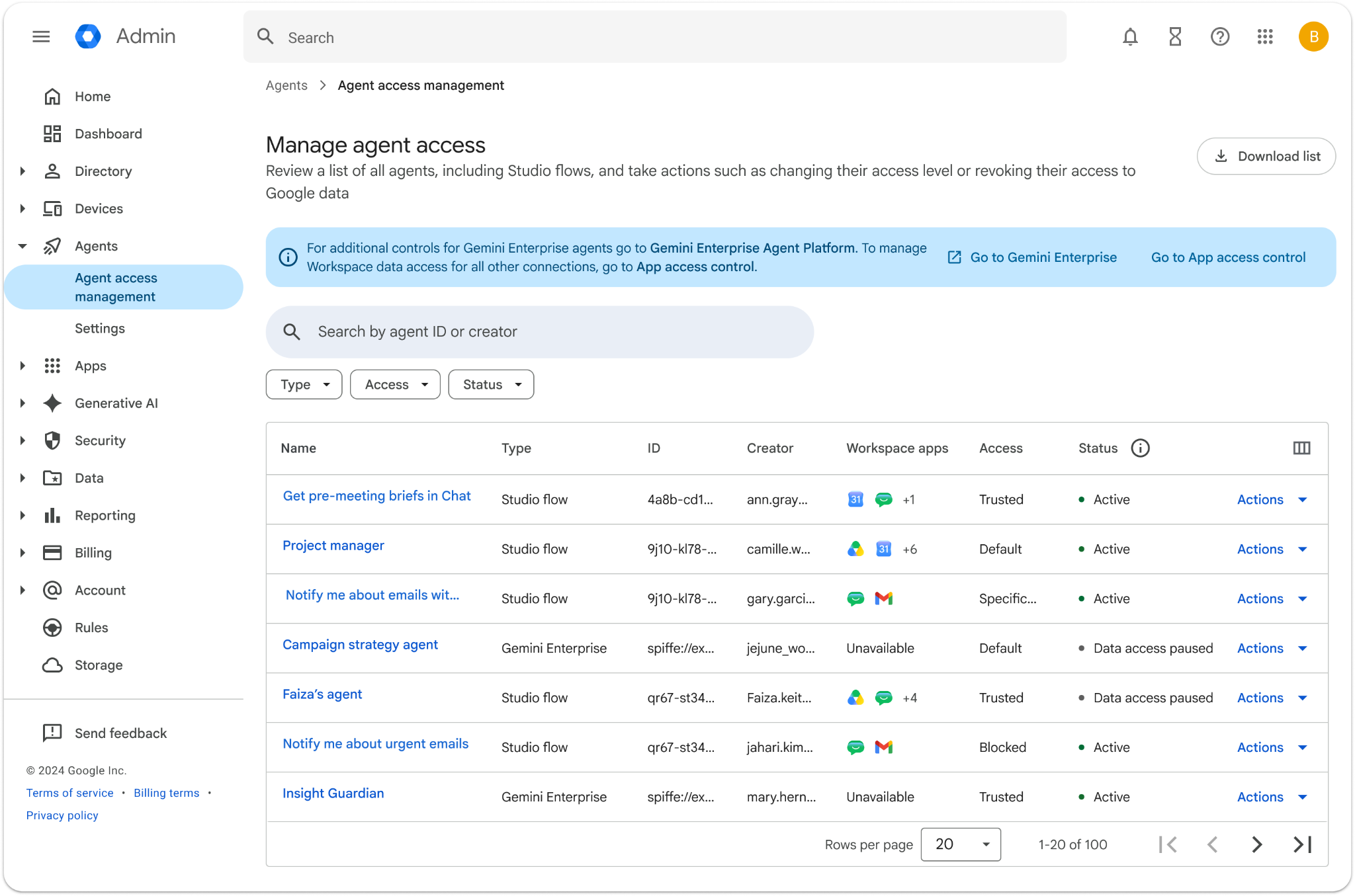Click the Creator column header

[770, 448]
